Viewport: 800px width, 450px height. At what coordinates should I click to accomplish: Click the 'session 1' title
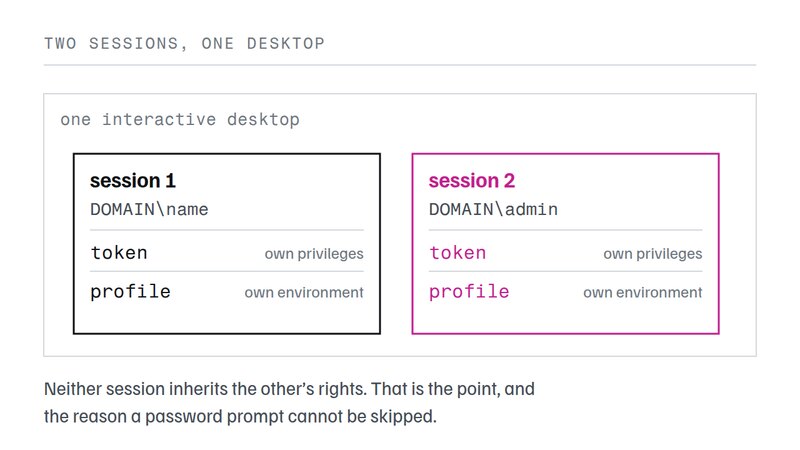[x=133, y=181]
